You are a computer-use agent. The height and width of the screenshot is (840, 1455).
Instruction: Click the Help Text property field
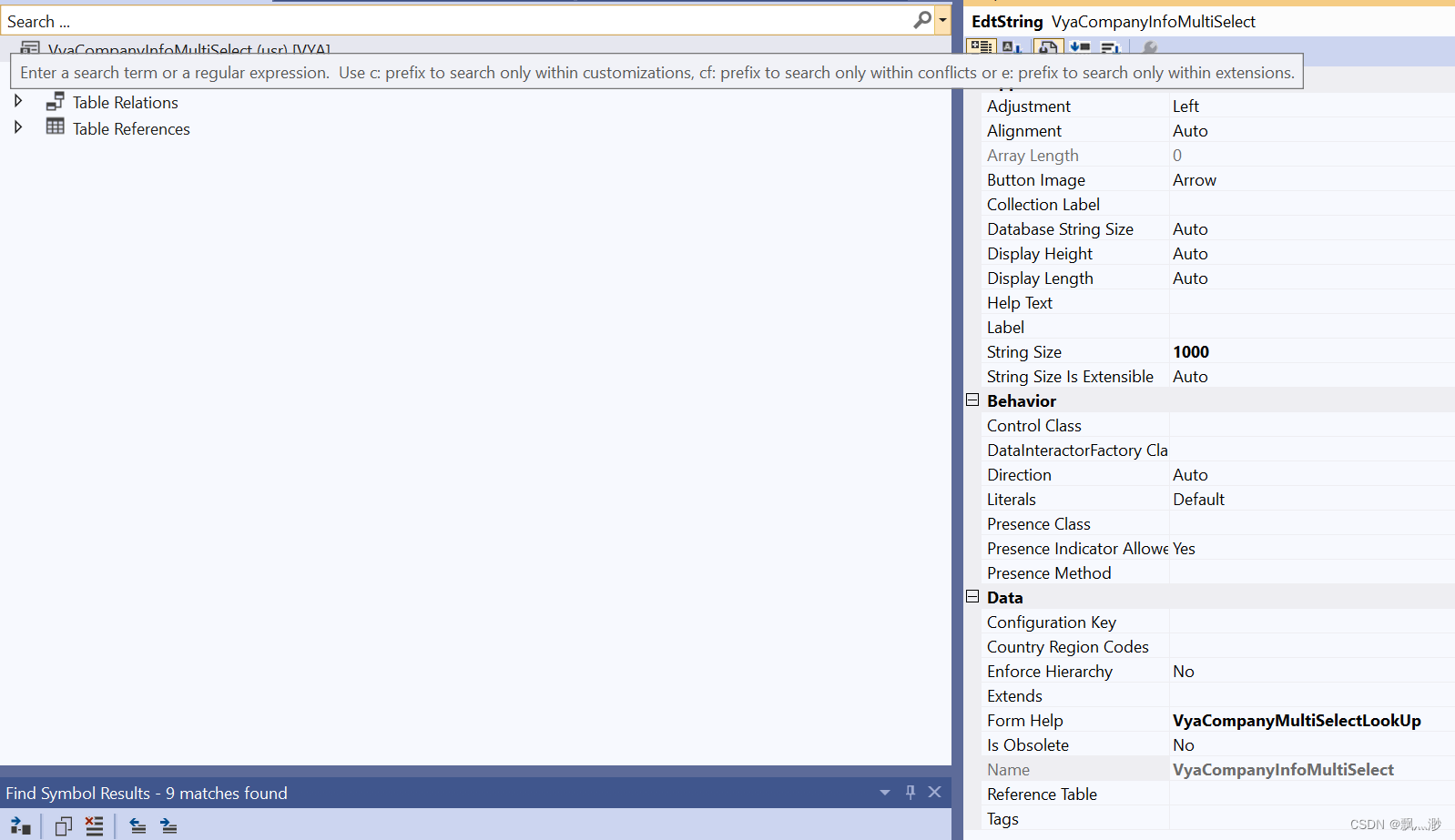pyautogui.click(x=1312, y=303)
